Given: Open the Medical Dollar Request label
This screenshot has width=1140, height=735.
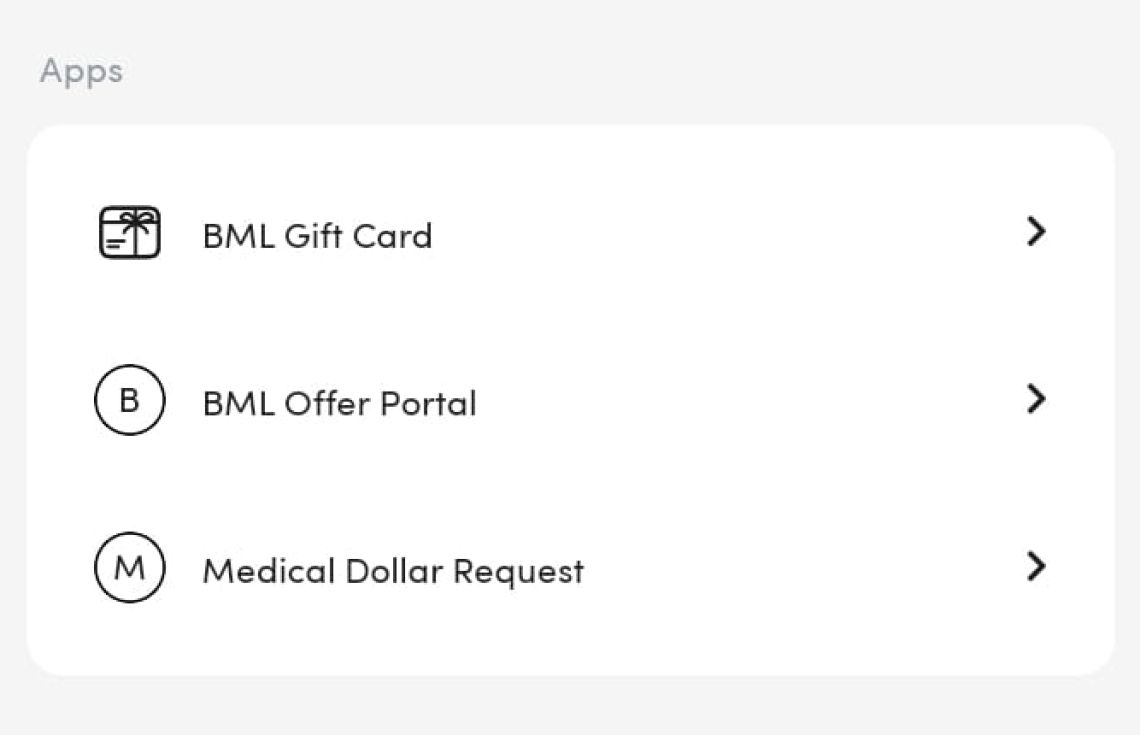Looking at the screenshot, I should pos(393,571).
